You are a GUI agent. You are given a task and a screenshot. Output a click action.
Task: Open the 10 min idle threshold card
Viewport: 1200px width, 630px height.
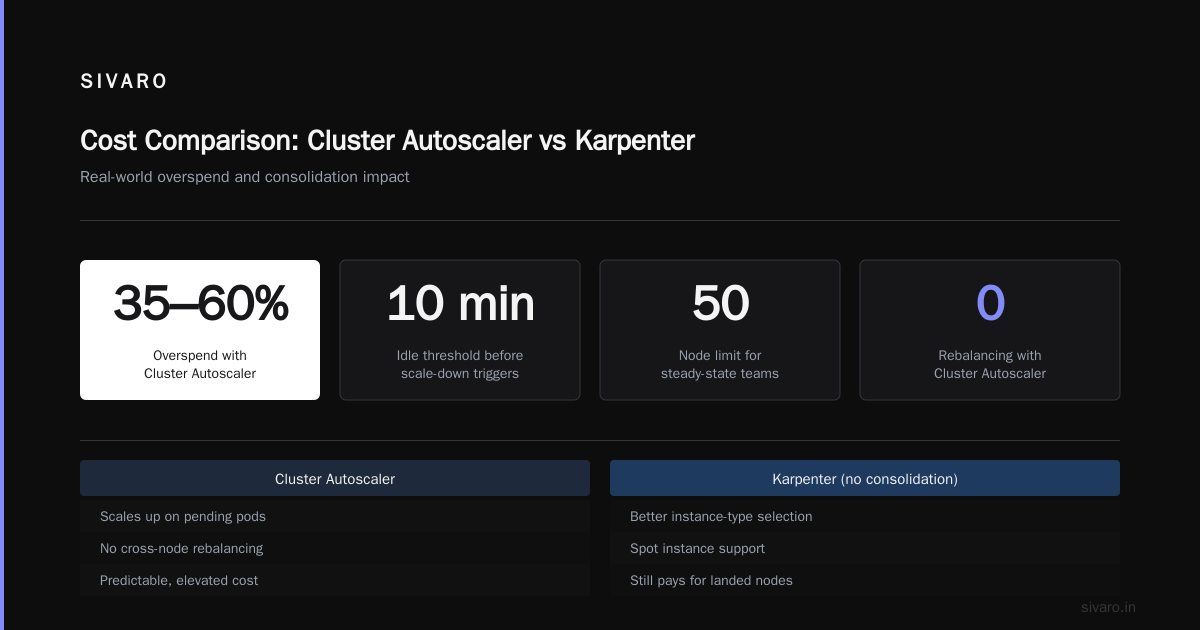(x=460, y=330)
